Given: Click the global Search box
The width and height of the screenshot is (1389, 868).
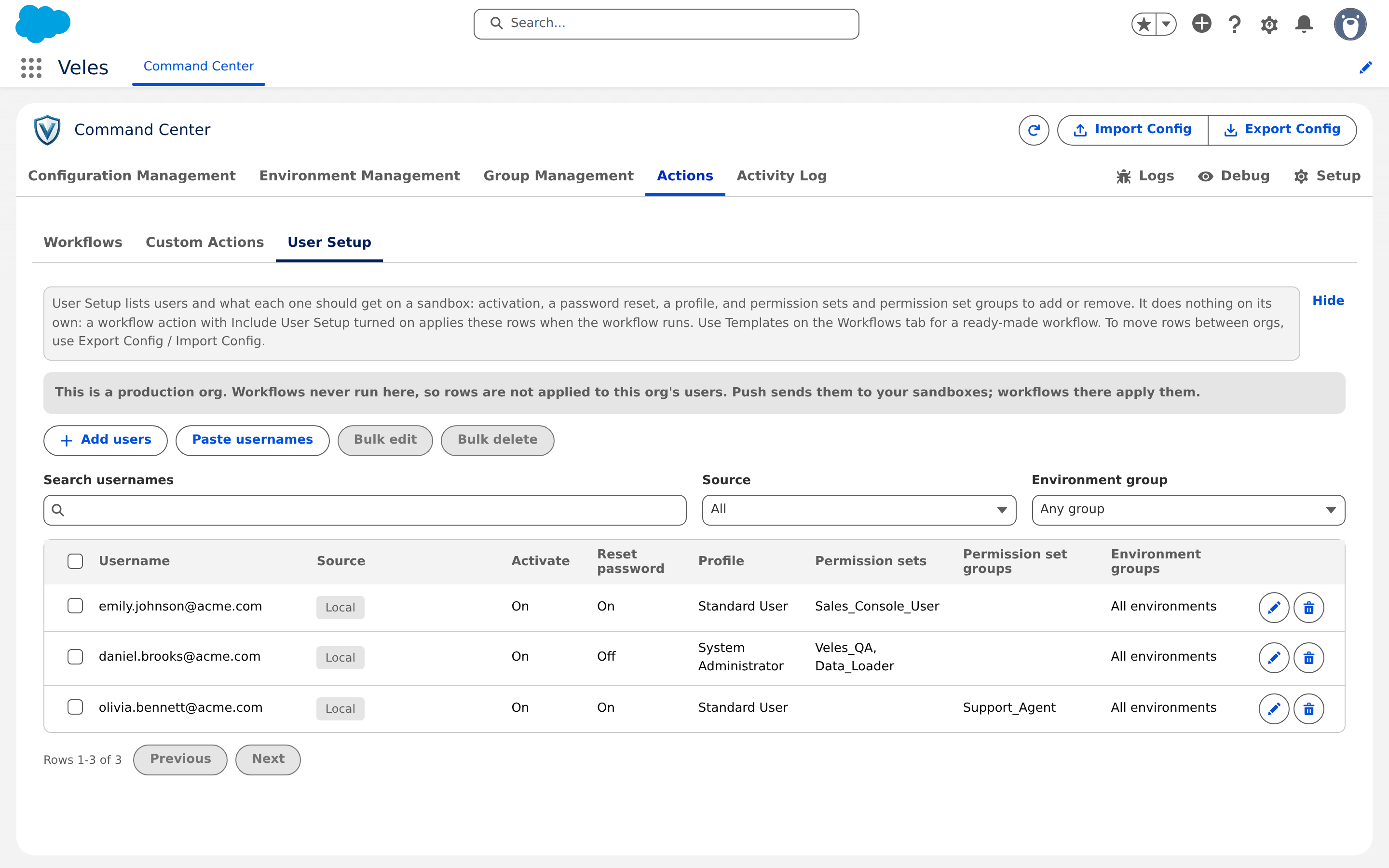Looking at the screenshot, I should tap(666, 24).
